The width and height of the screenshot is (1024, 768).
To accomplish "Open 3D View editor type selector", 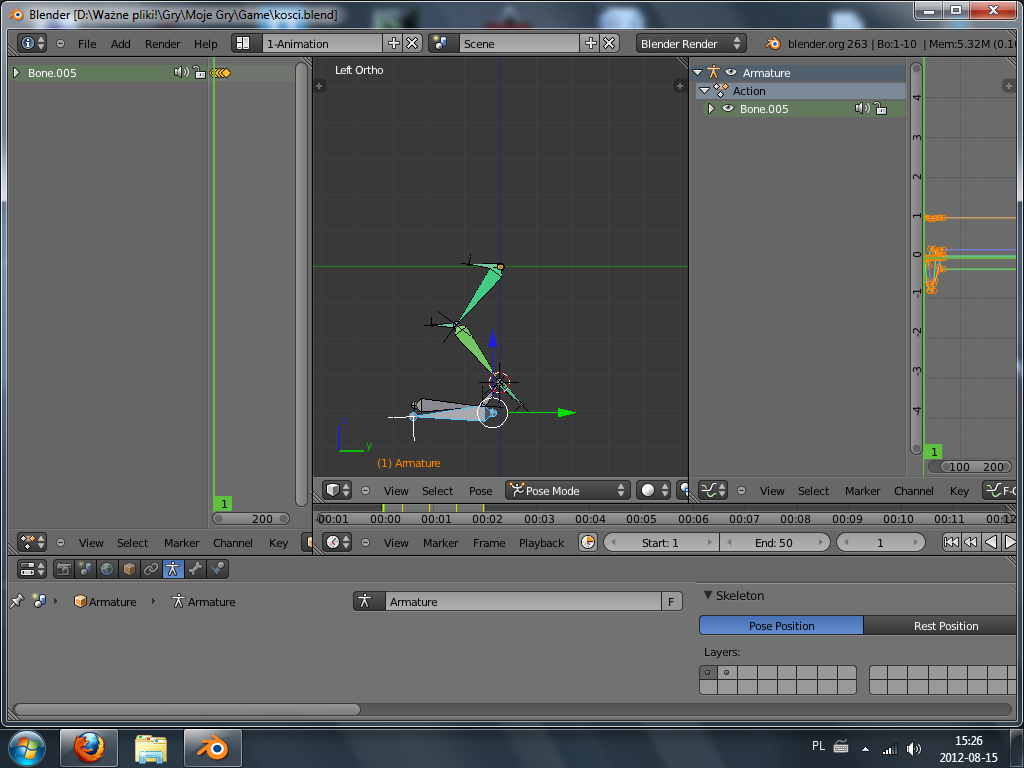I will (338, 490).
